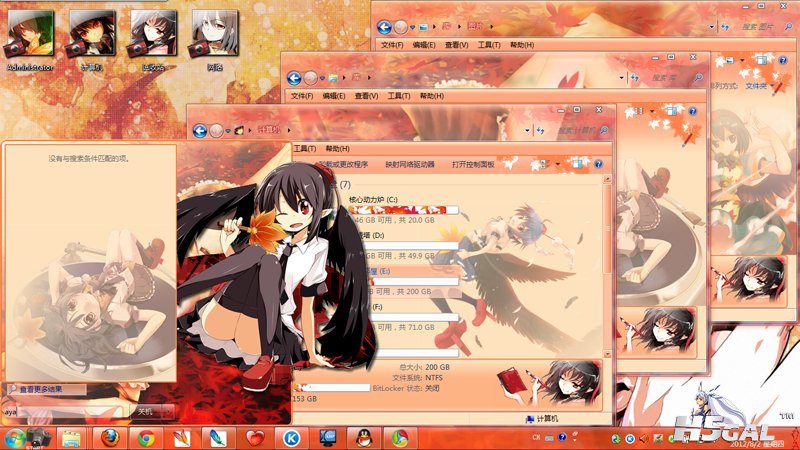Viewport: 800px width, 450px height.
Task: Open 文件(F) menu in the topmost rear window
Action: (391, 45)
